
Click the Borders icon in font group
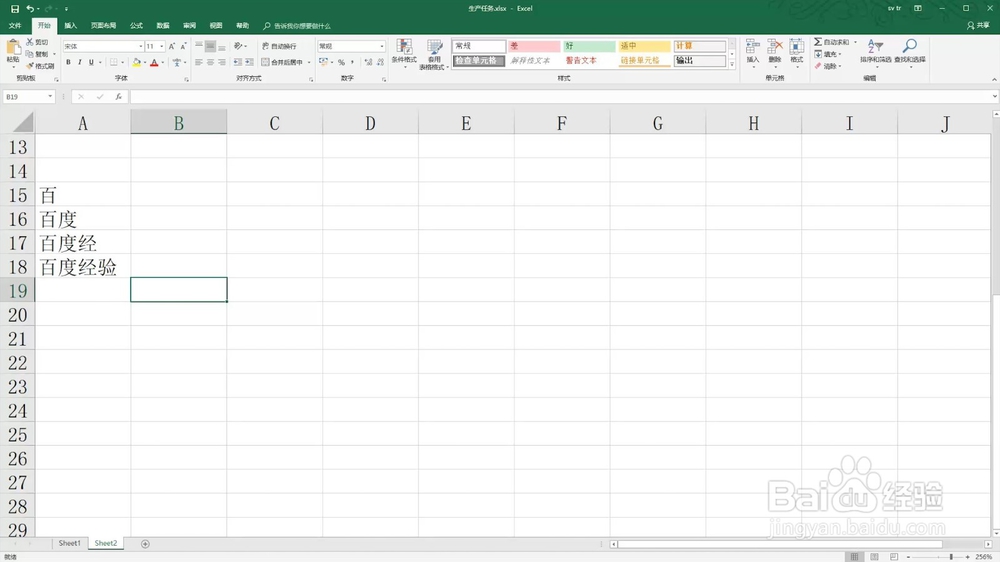pos(114,63)
